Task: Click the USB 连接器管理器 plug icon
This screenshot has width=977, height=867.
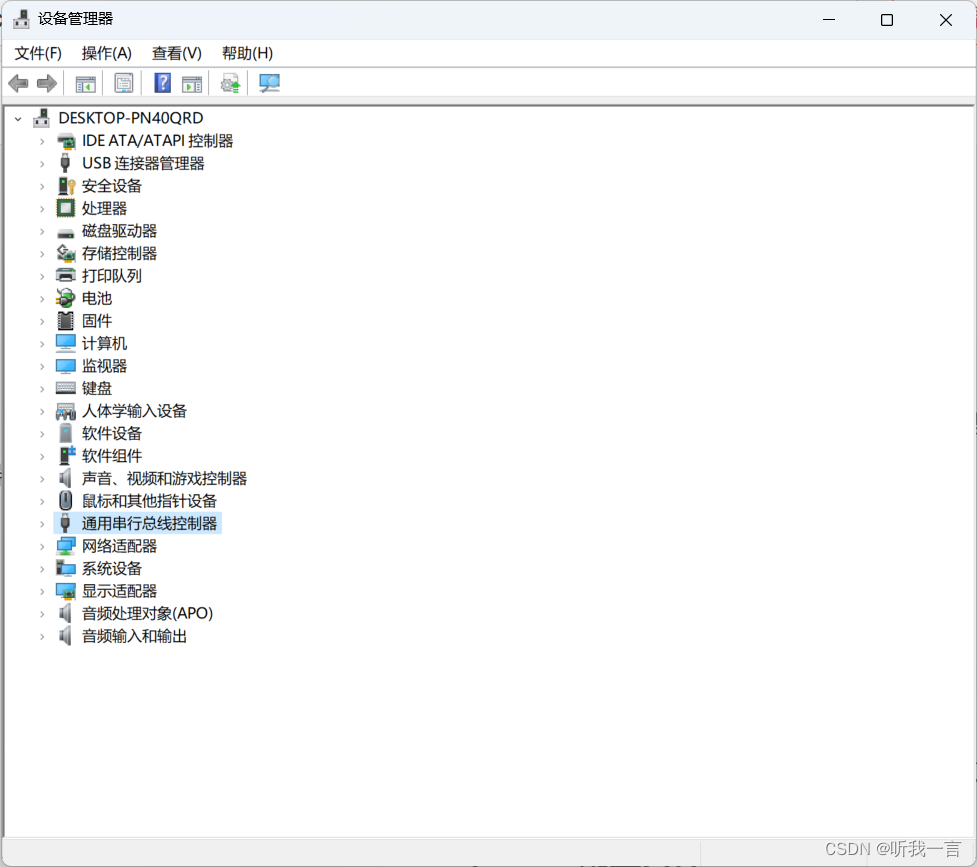Action: coord(65,163)
